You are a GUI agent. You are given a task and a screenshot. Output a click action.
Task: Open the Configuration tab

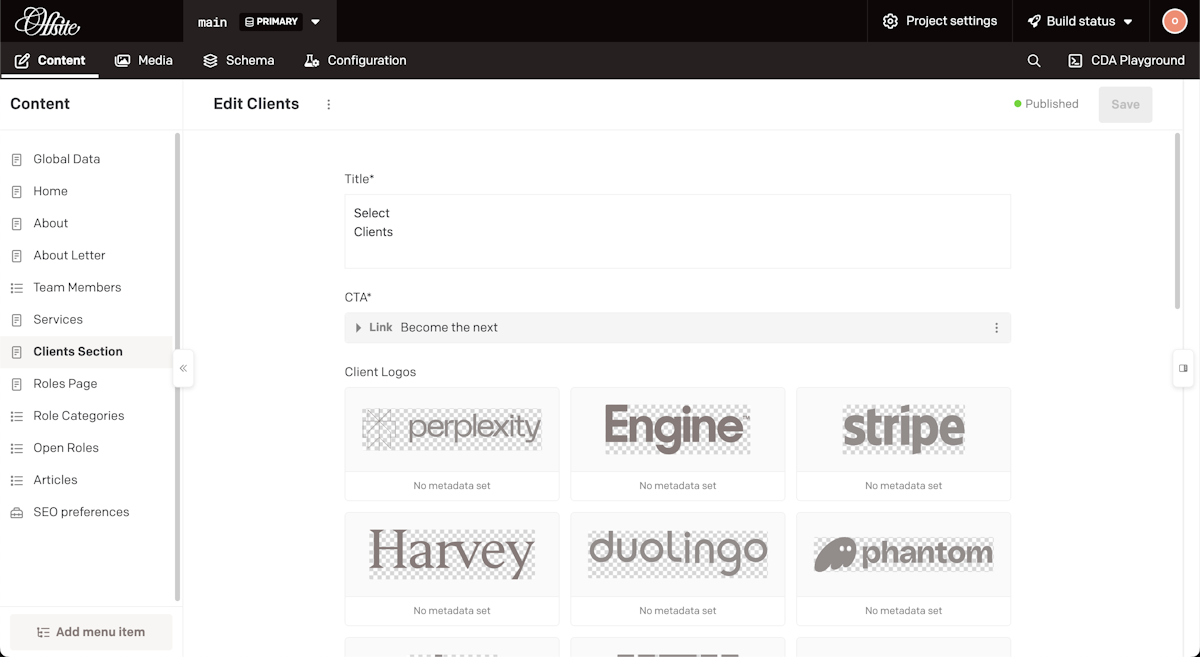tap(355, 61)
